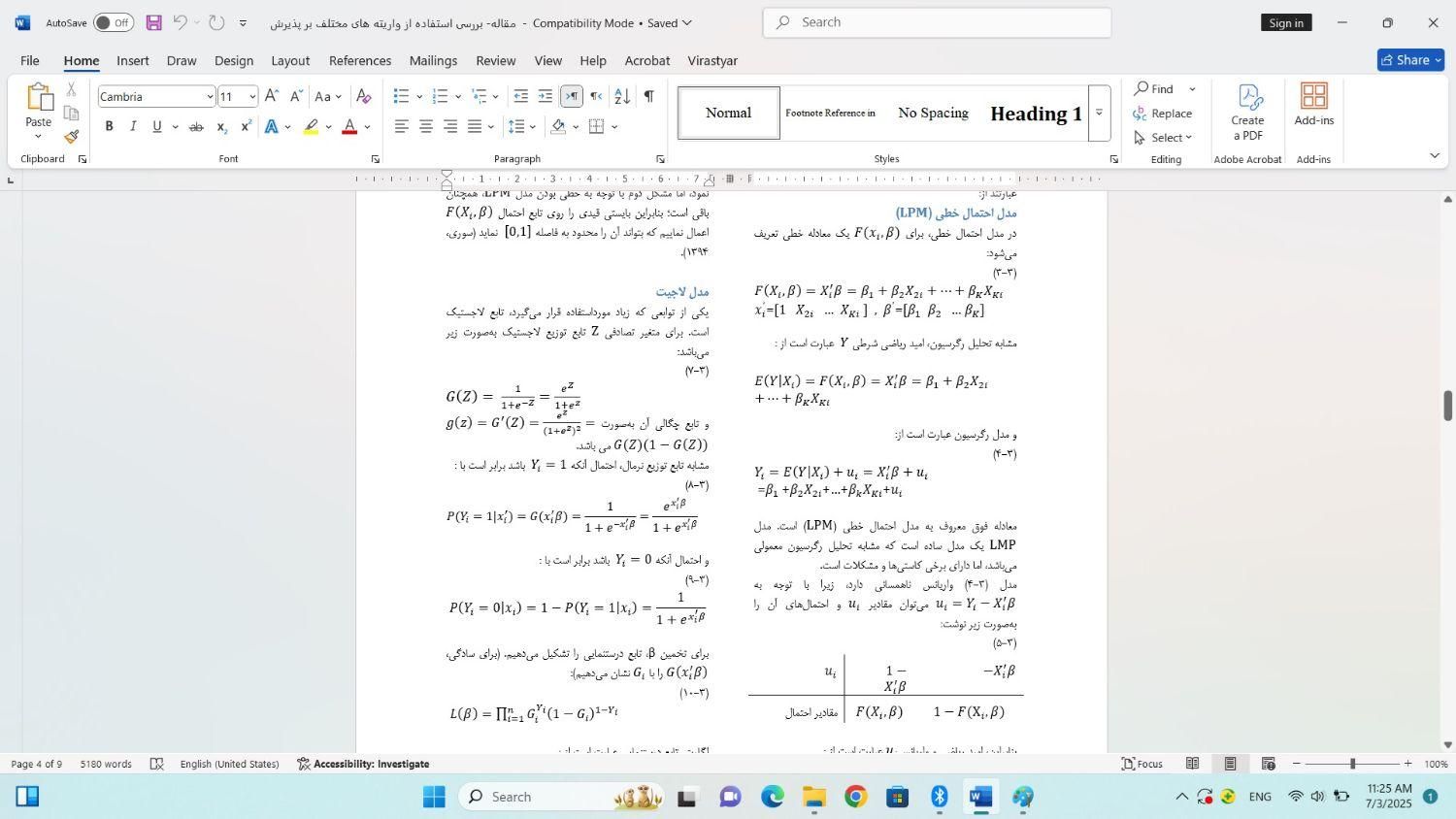1456x819 pixels.
Task: Open Virastyar tab
Action: [712, 60]
